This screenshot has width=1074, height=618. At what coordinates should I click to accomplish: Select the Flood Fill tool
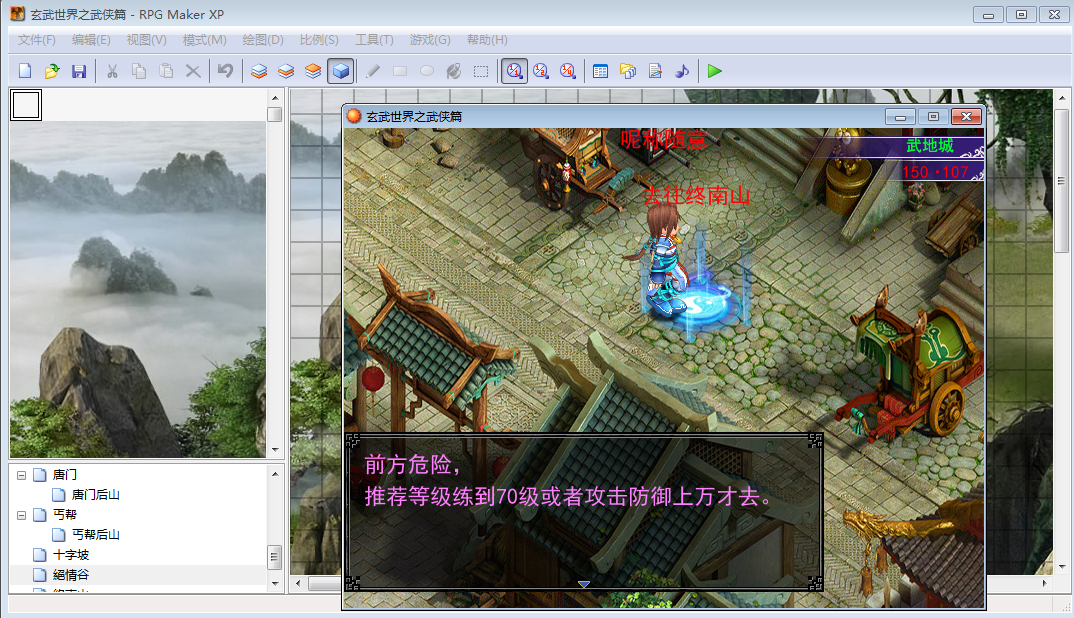453,71
